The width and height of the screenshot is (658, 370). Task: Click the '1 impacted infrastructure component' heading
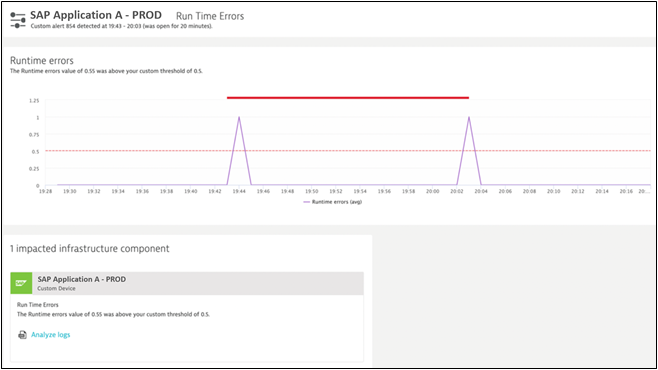(89, 248)
